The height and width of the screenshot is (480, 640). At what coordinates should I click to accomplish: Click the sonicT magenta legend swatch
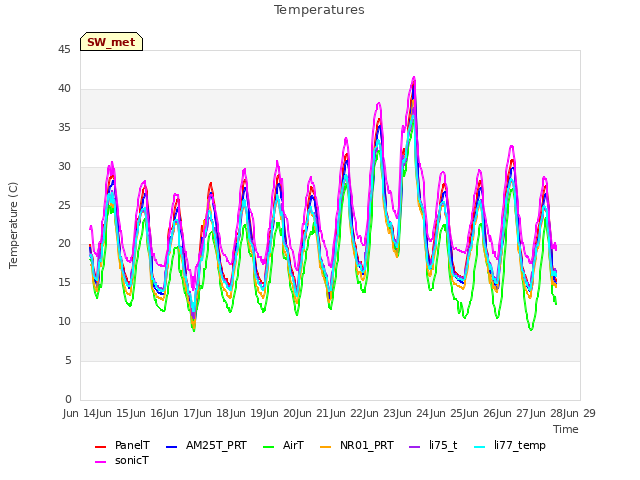coord(100,462)
